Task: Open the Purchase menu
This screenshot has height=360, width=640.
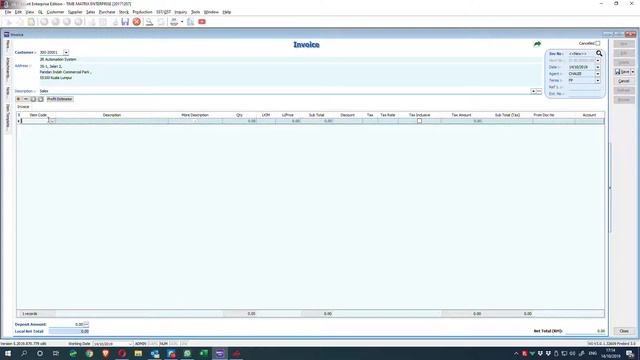Action: click(x=107, y=12)
